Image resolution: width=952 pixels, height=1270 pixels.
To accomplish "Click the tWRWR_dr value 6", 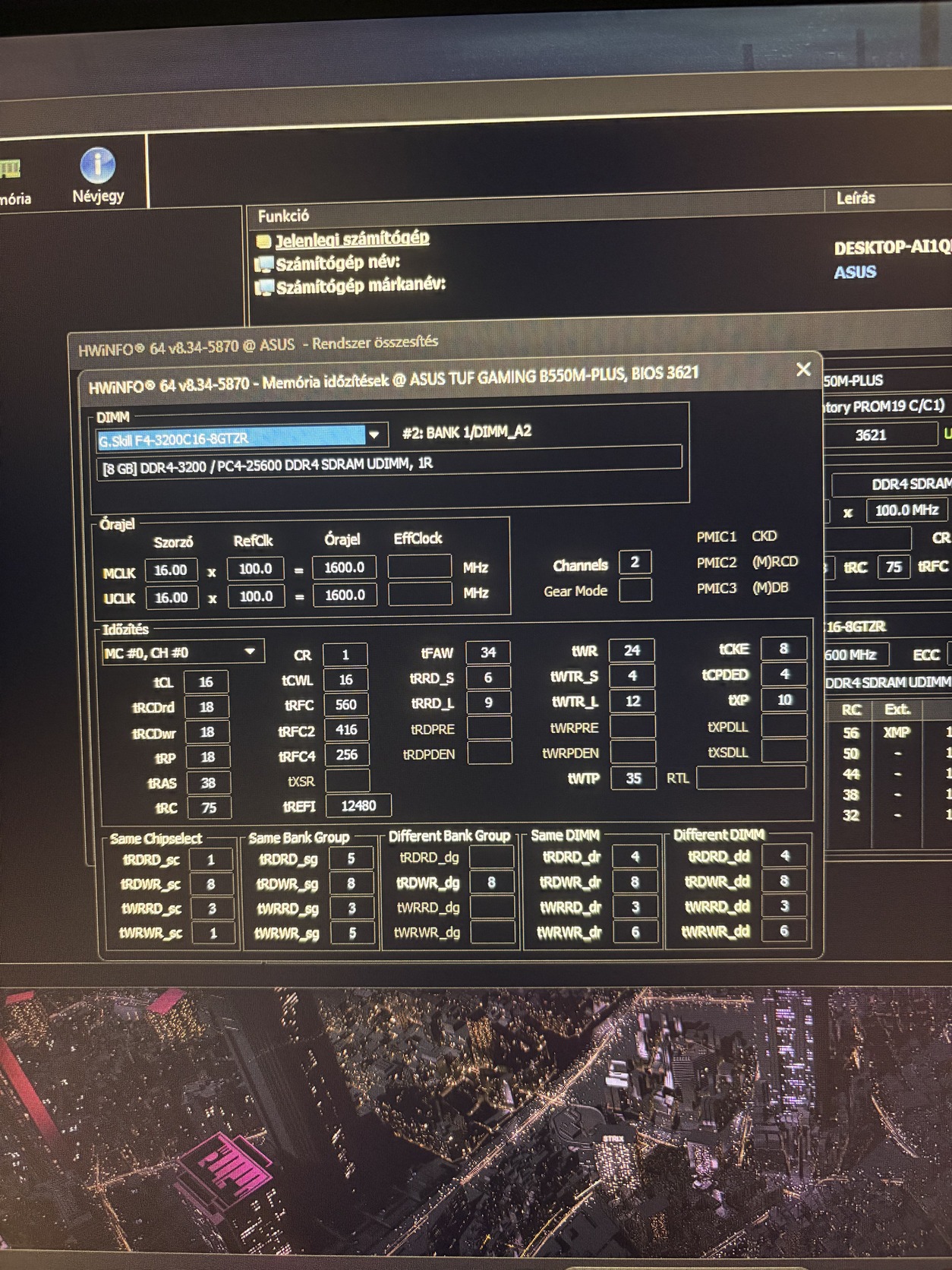I will tap(635, 931).
